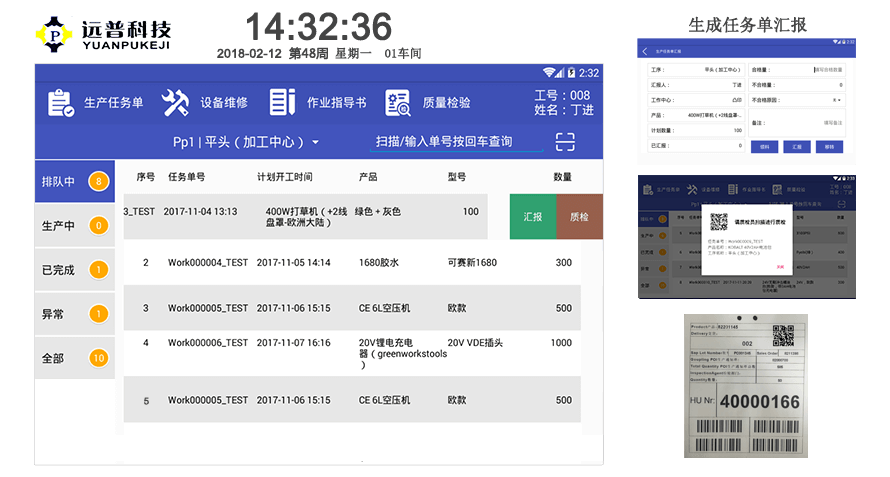The image size is (890, 477).
Task: Open the 作业指导书 document icon
Action: [283, 102]
